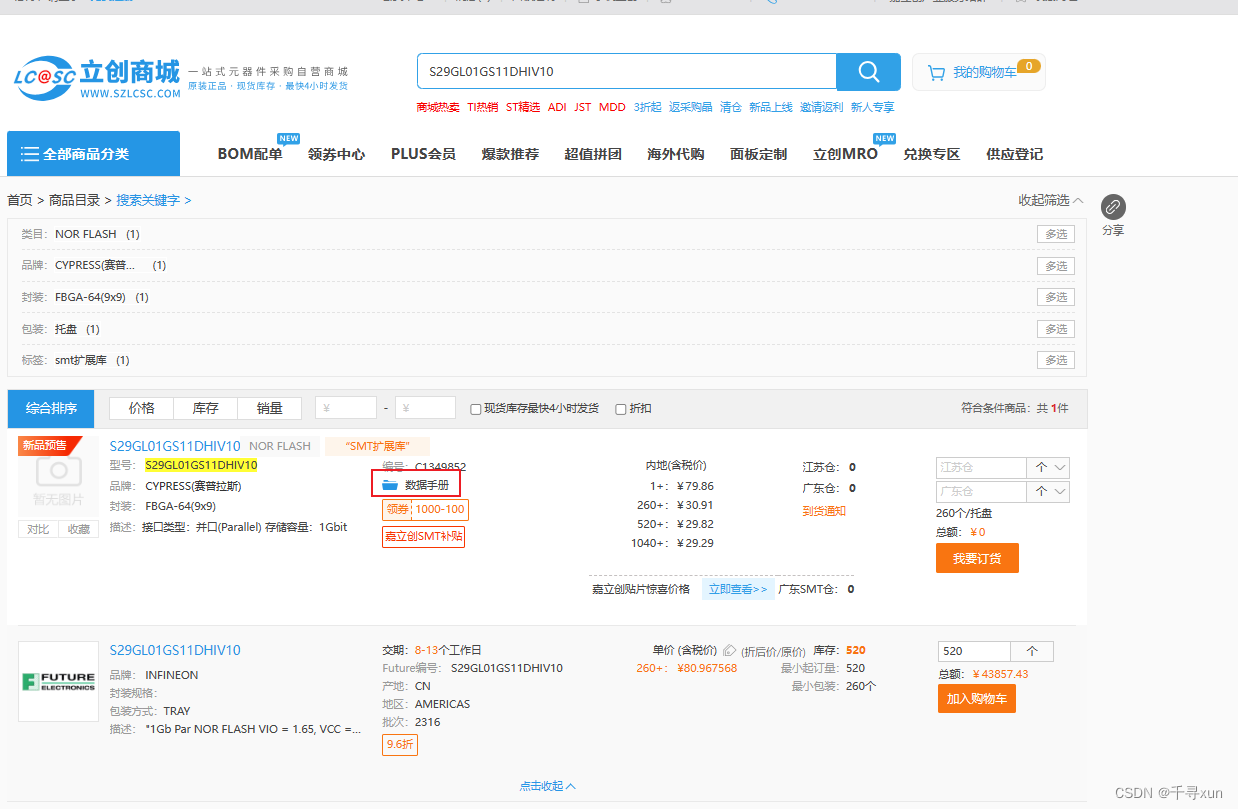Click the 江苏仓 quantity input
Screen dimensions: 1238x809
pyautogui.click(x=981, y=467)
